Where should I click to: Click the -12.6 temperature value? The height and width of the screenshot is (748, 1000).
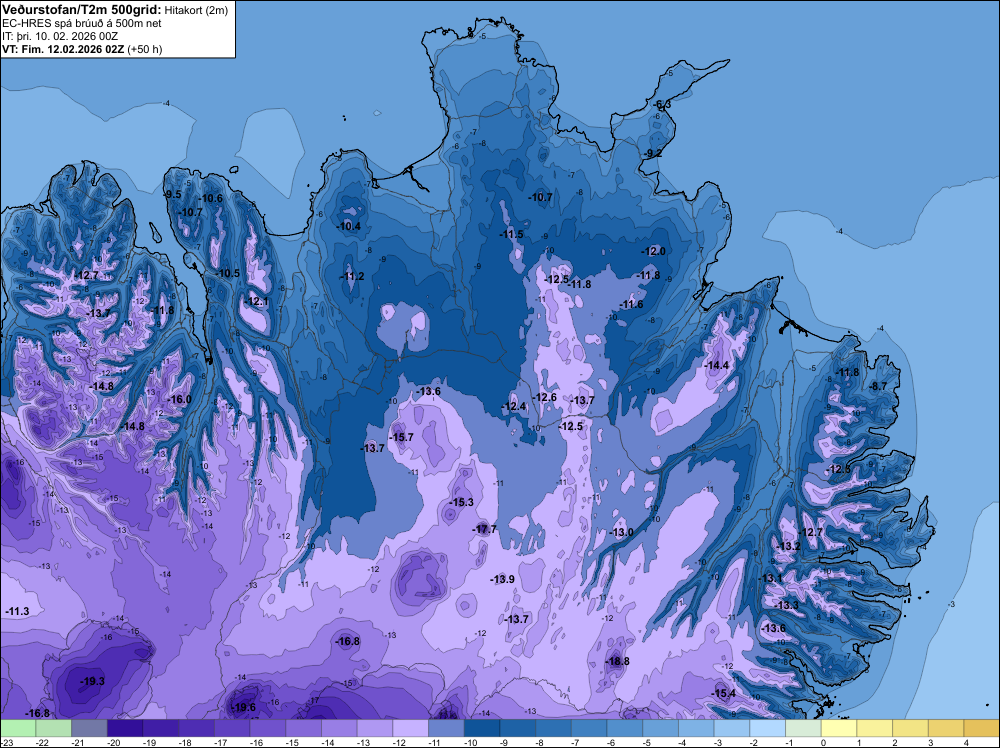544,397
